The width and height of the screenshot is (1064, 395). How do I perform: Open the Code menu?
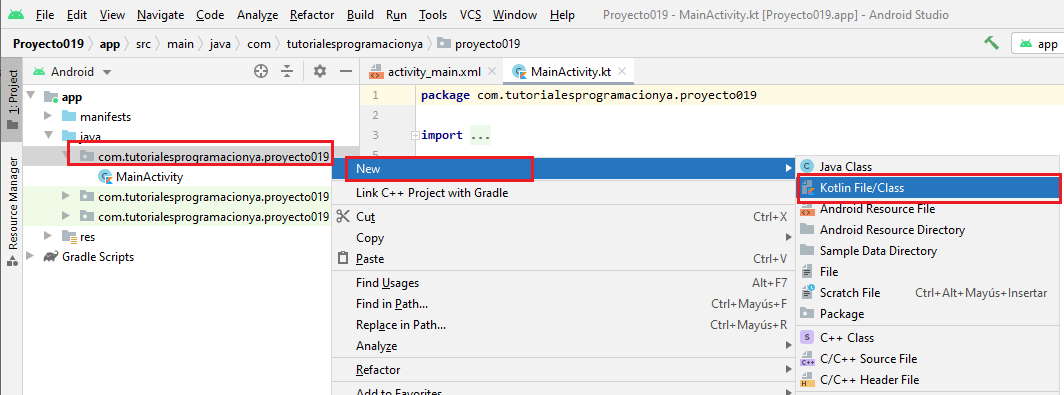210,14
